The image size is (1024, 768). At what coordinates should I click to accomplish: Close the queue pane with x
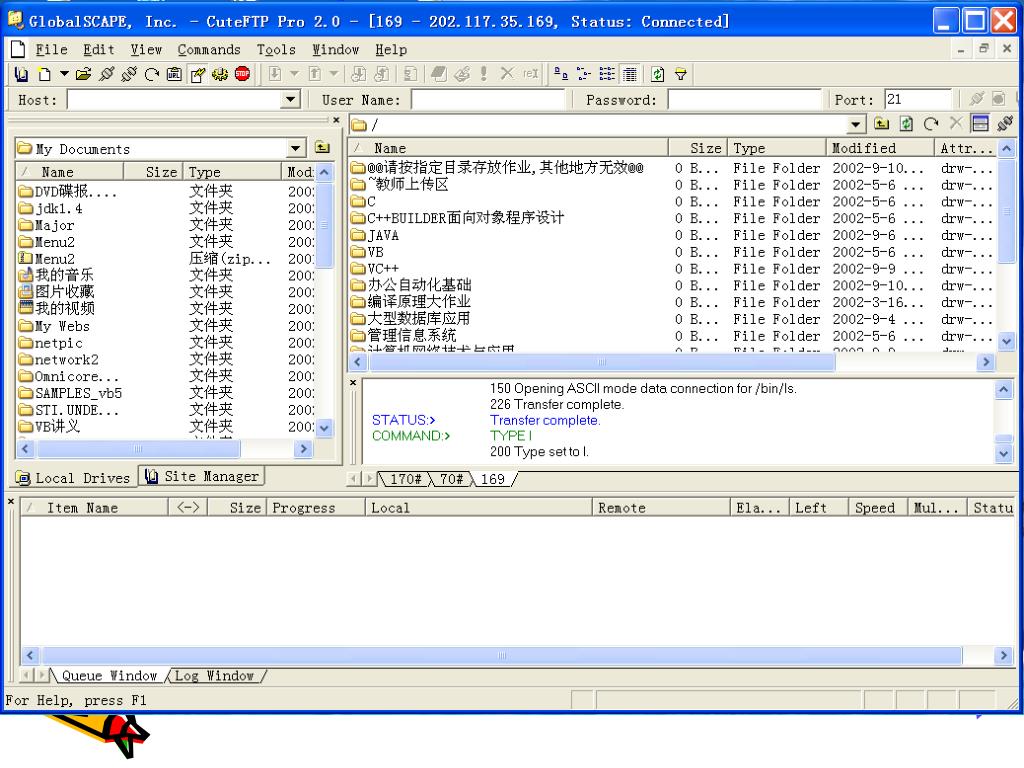[10, 502]
